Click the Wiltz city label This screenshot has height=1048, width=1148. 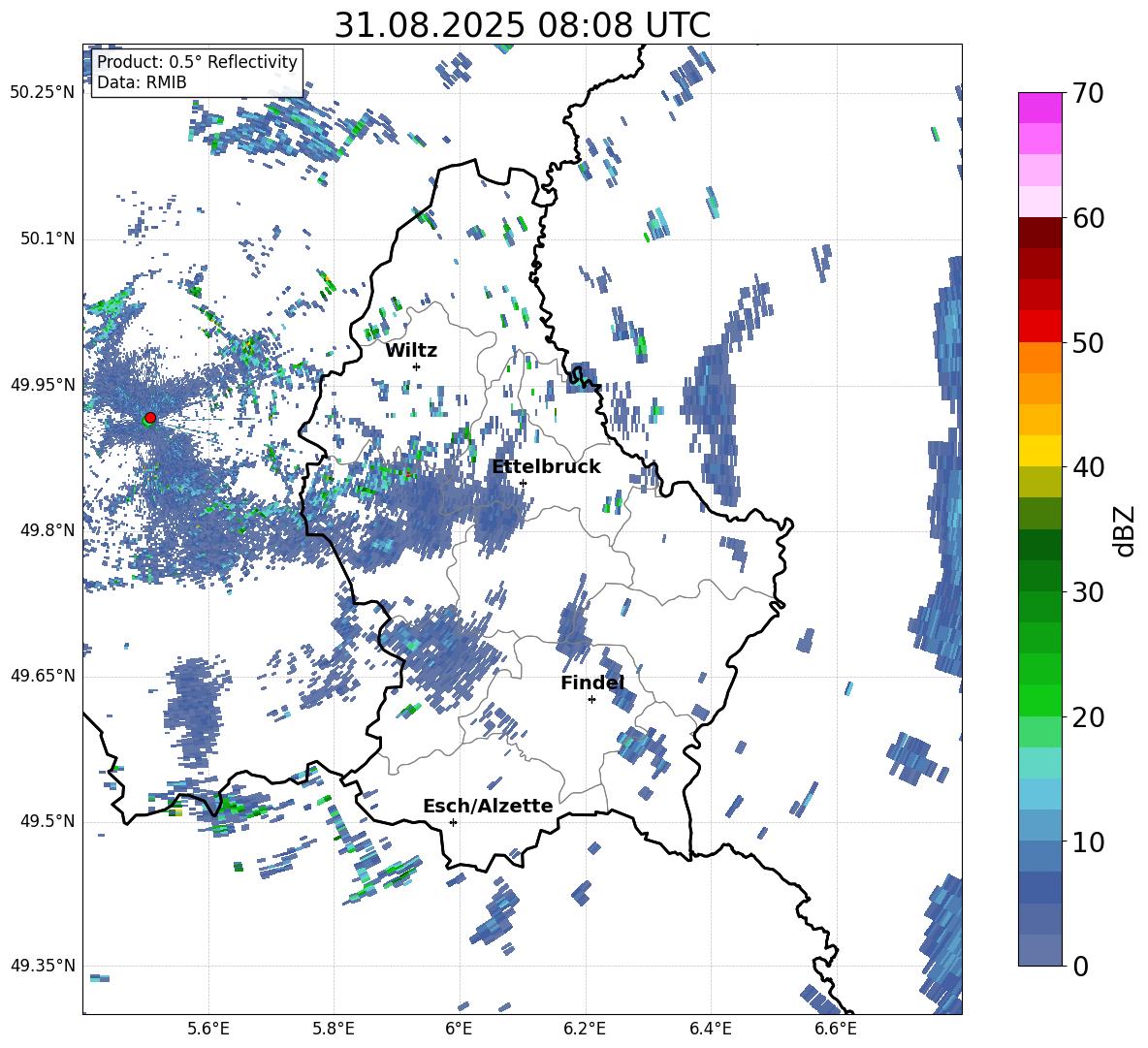point(411,351)
